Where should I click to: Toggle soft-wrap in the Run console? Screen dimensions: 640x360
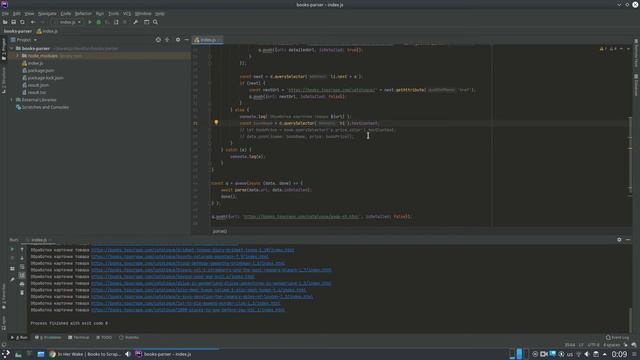(x=22, y=267)
